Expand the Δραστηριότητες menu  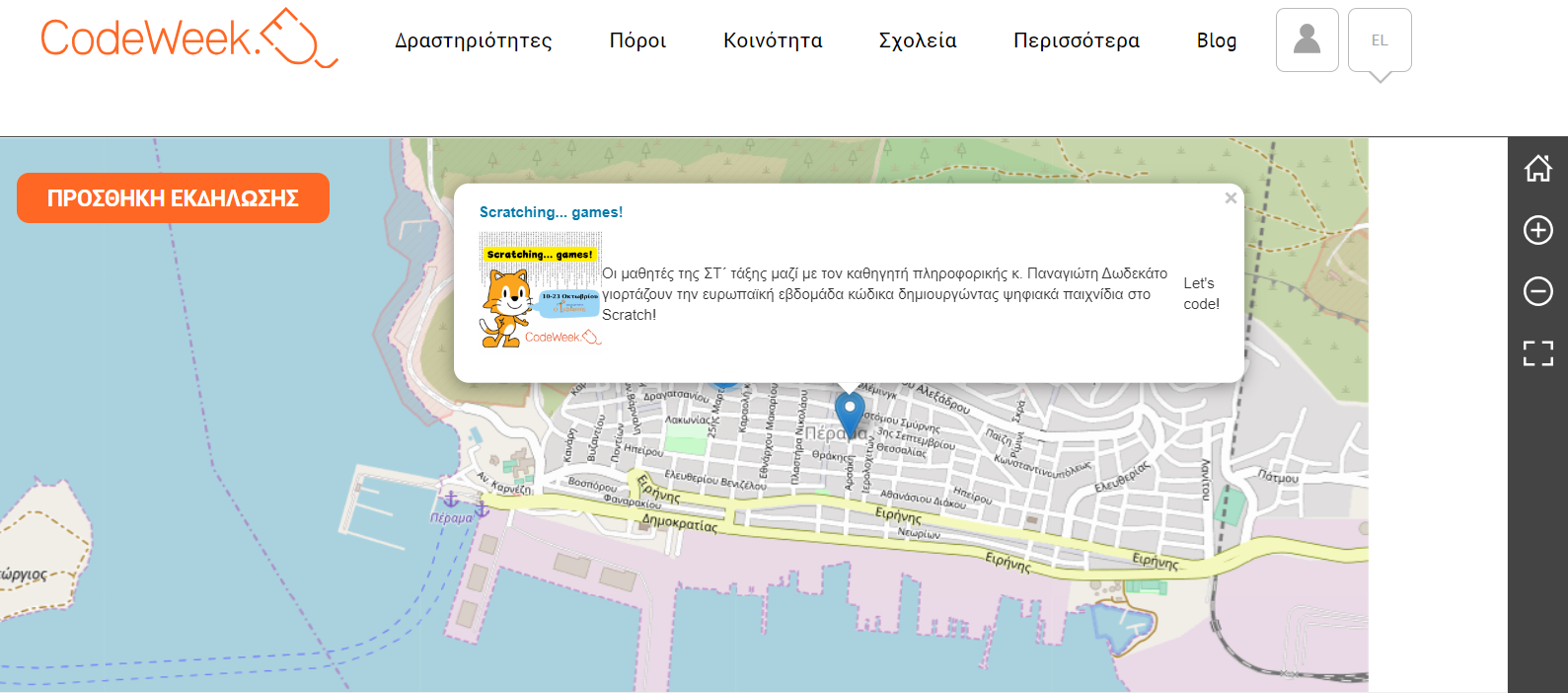pos(474,40)
